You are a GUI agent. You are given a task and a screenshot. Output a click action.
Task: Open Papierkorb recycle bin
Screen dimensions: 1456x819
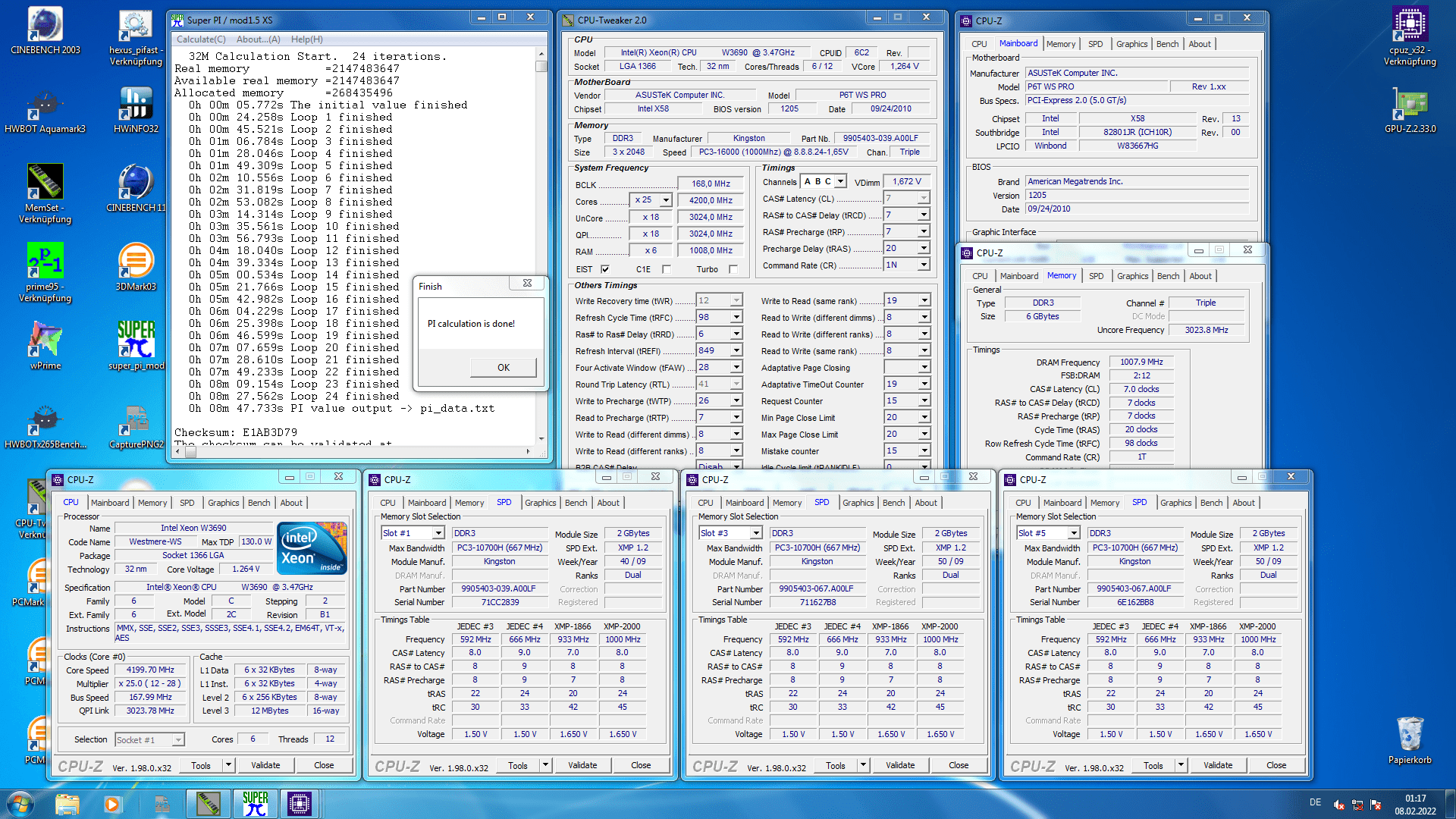click(x=1410, y=741)
